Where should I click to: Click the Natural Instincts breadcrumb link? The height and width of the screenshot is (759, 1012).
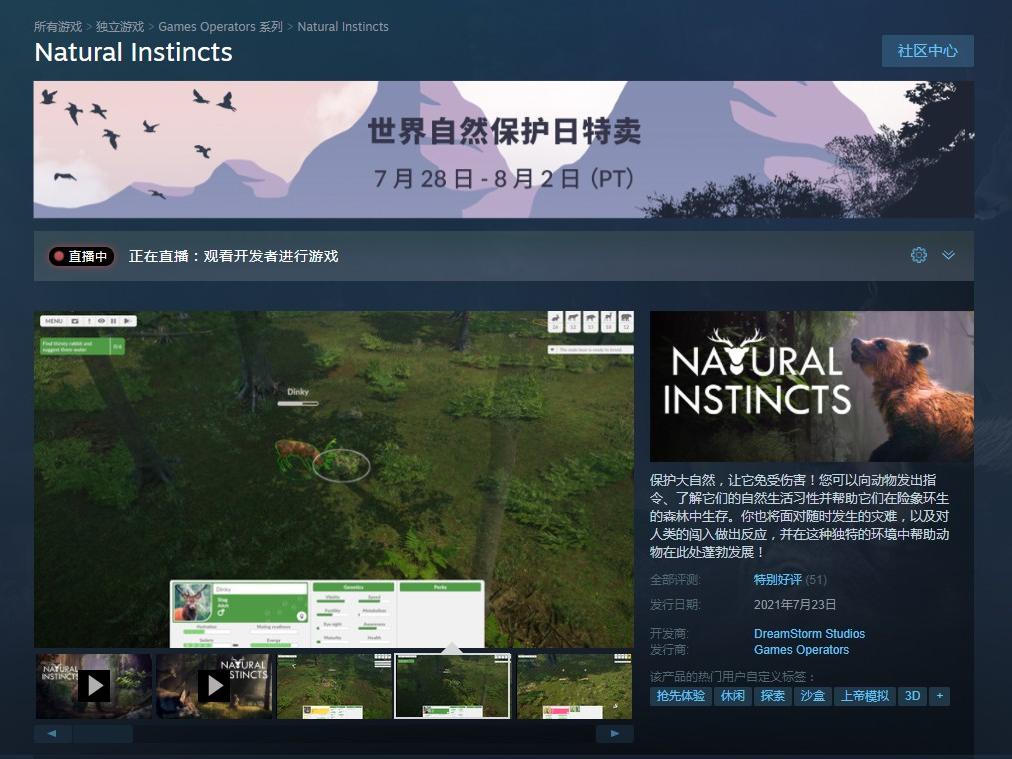tap(343, 26)
